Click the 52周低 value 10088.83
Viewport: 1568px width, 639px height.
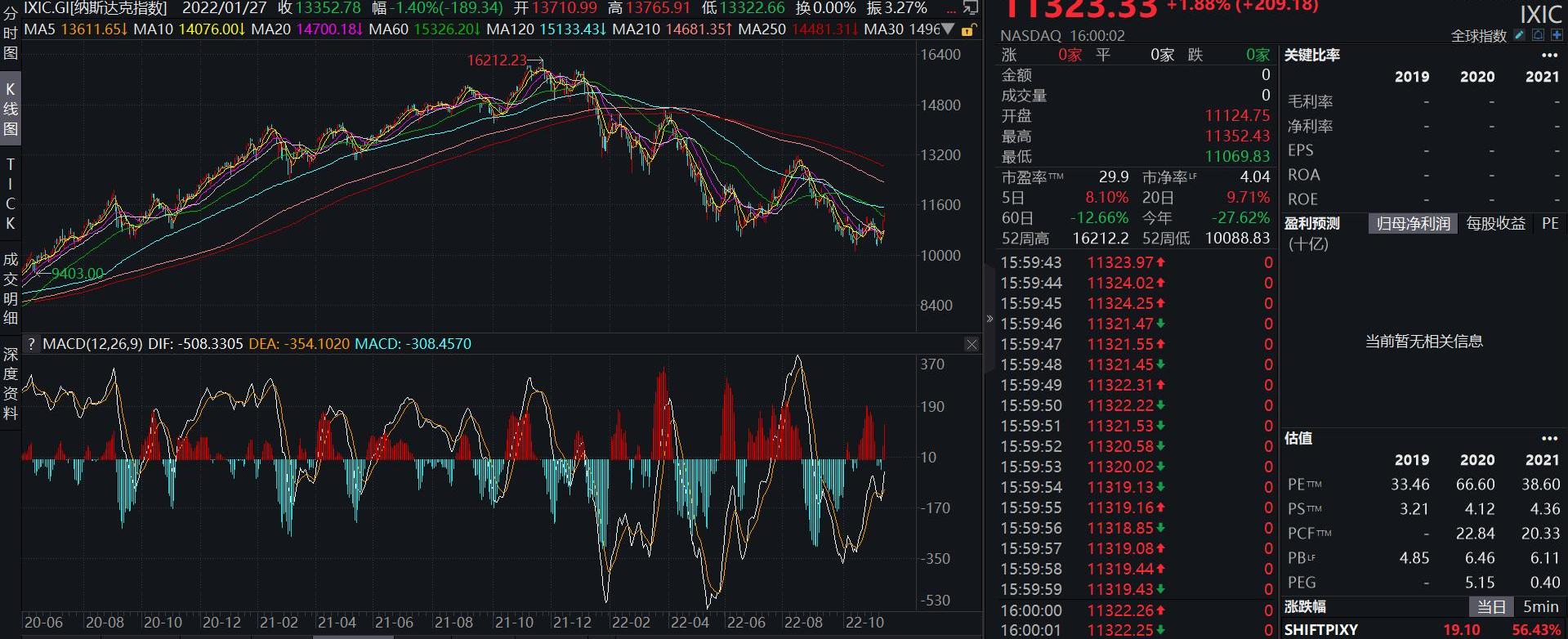1237,239
